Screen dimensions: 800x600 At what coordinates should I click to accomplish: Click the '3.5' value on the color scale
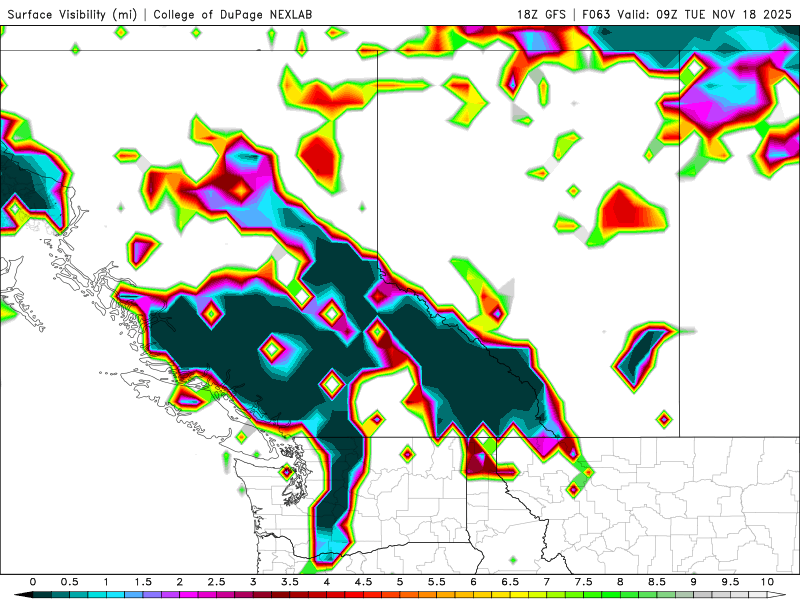pyautogui.click(x=290, y=582)
